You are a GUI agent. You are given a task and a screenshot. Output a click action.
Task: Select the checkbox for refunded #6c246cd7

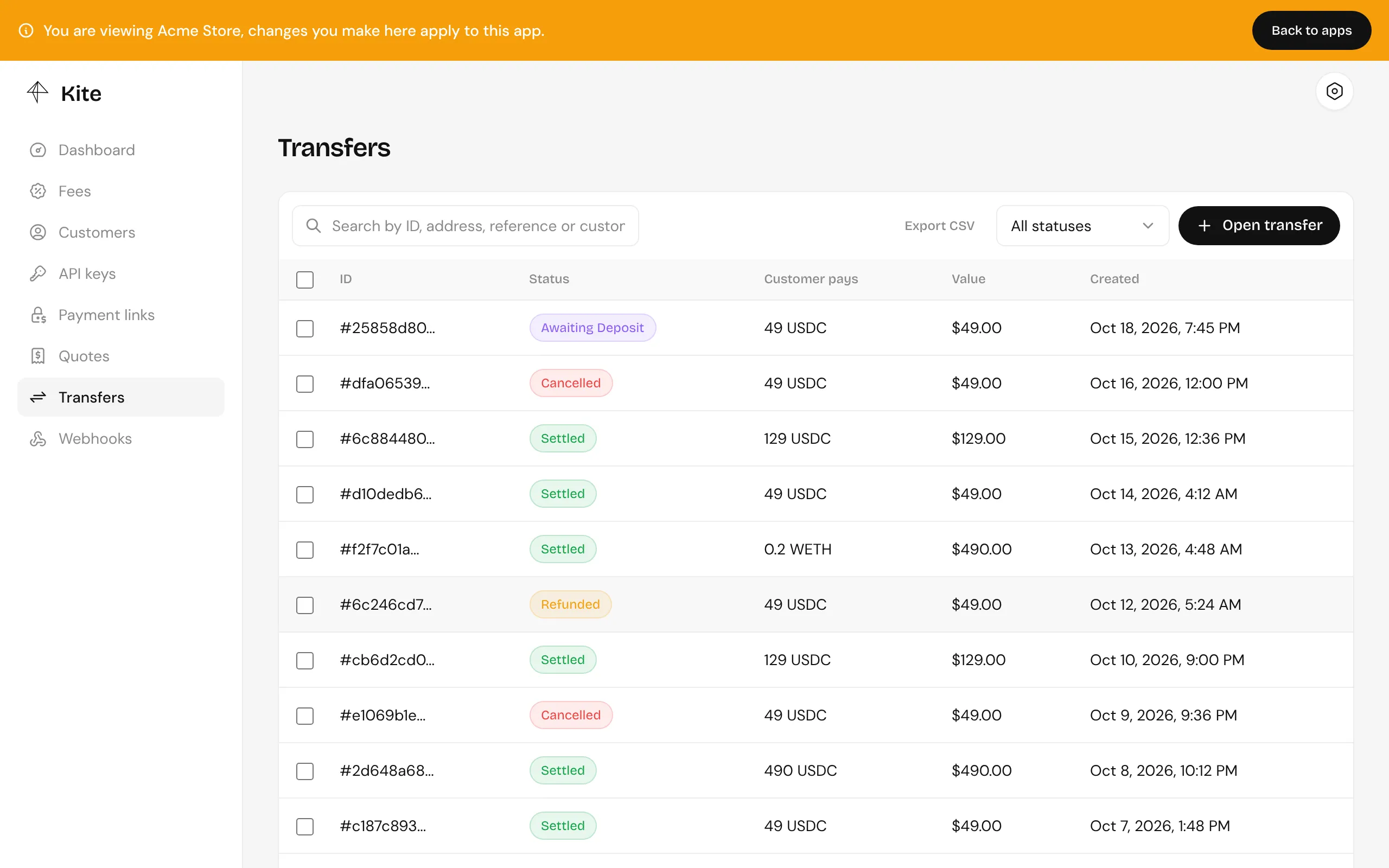(305, 605)
